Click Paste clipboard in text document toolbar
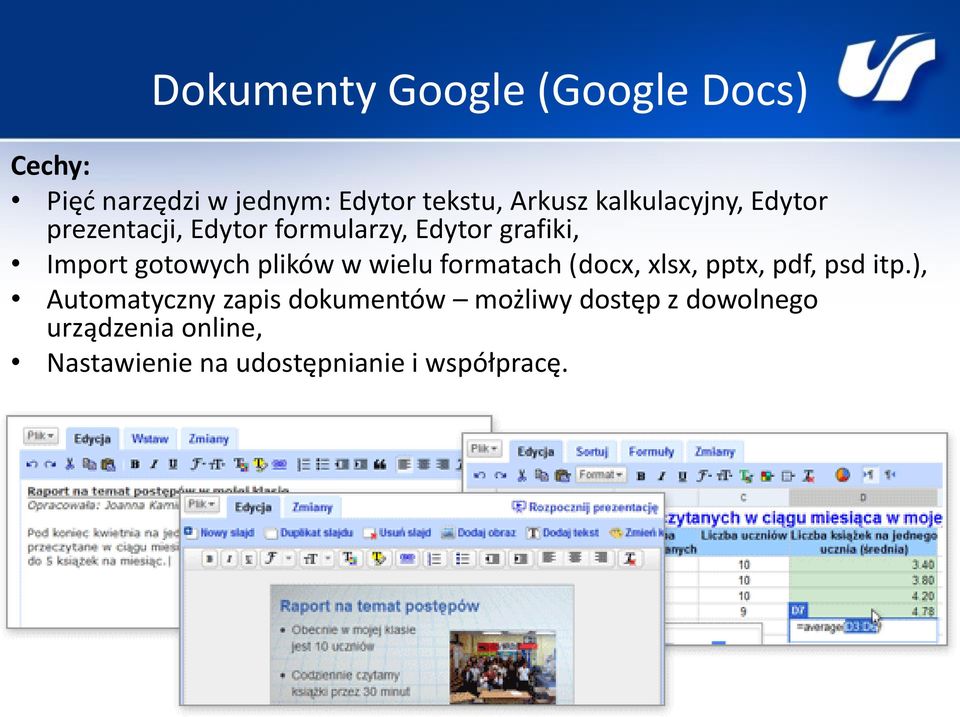This screenshot has height=717, width=960. (108, 465)
